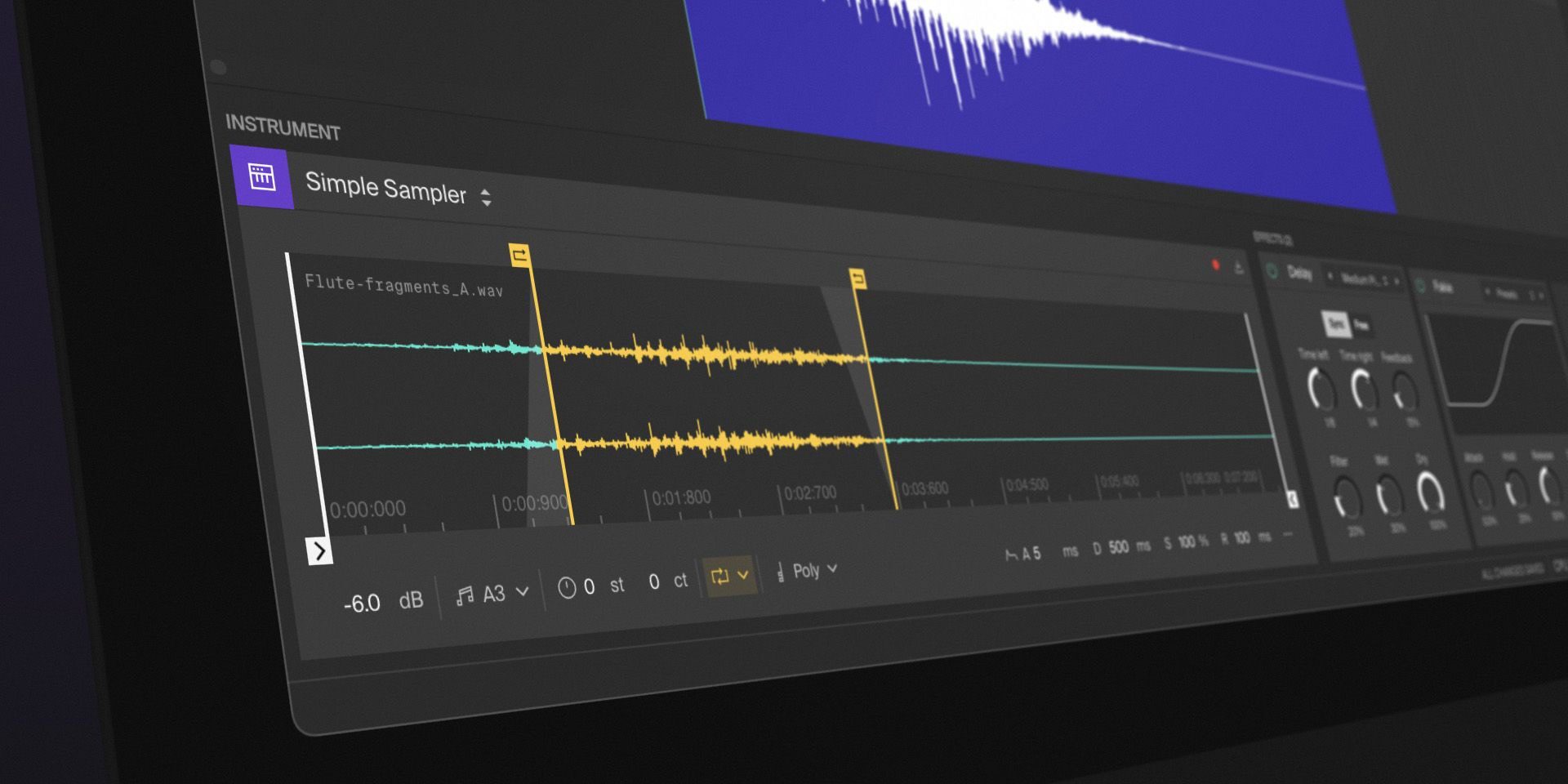Click the Dry knob in Delay
The height and width of the screenshot is (784, 1568).
tap(1430, 492)
